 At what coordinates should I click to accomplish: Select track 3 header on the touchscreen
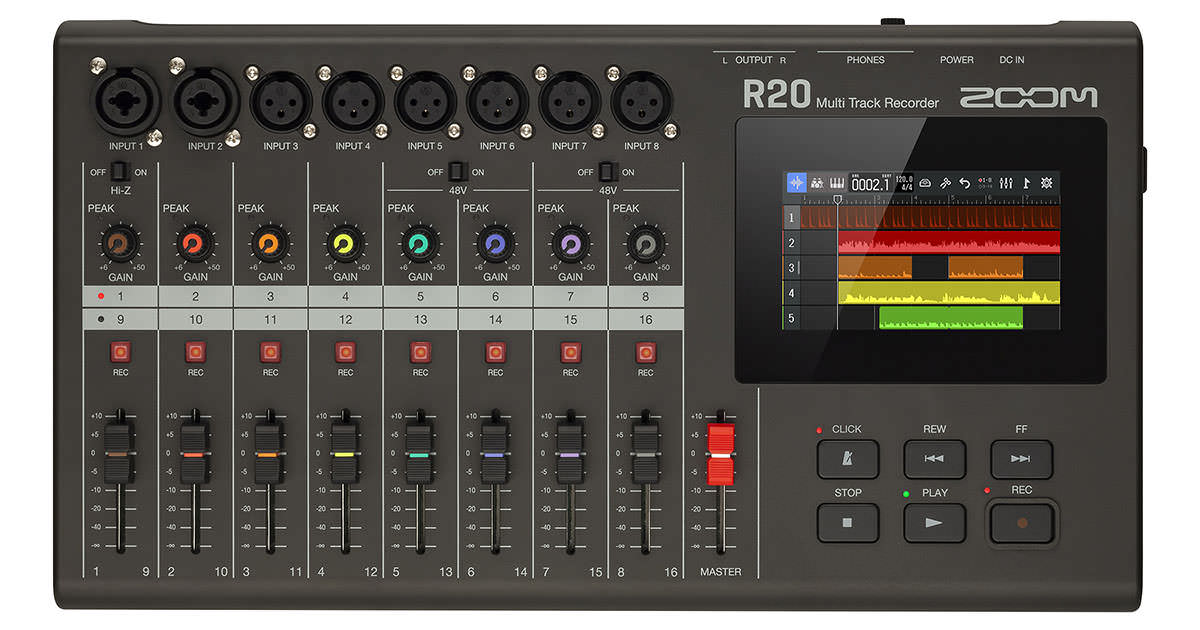tap(791, 268)
